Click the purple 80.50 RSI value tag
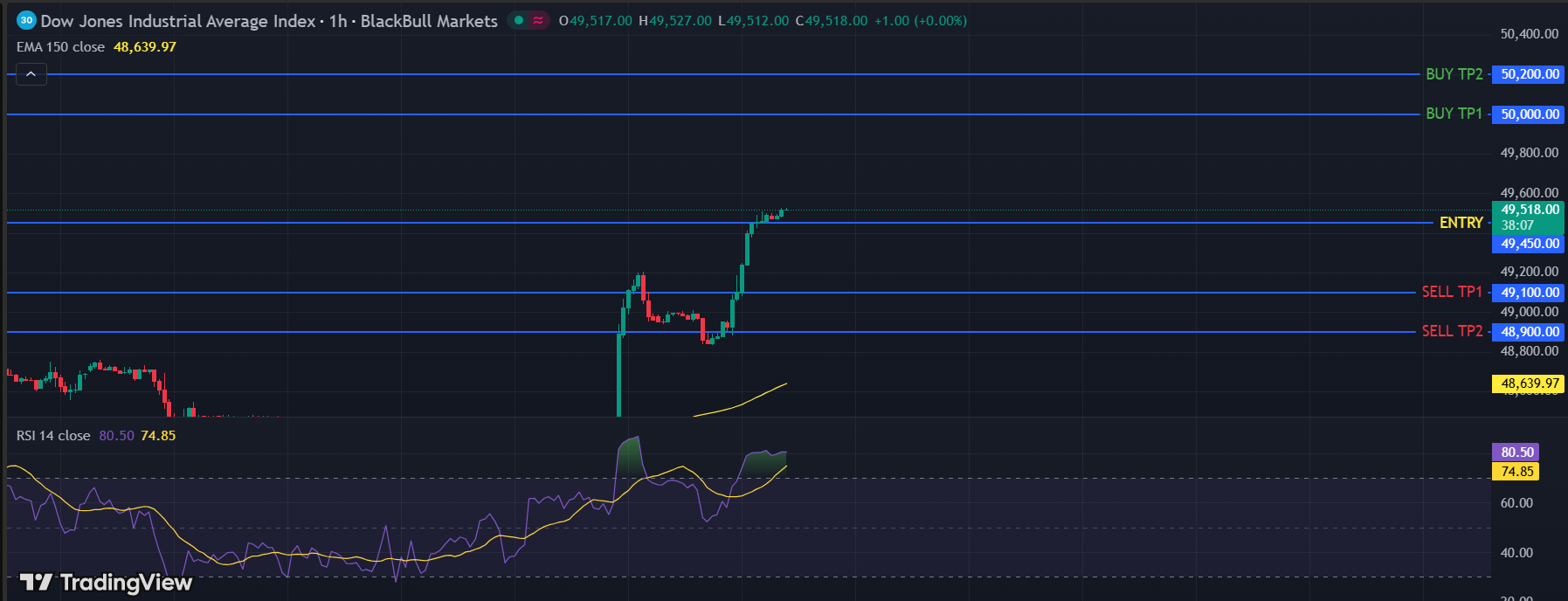The width and height of the screenshot is (1568, 601). [x=1517, y=452]
